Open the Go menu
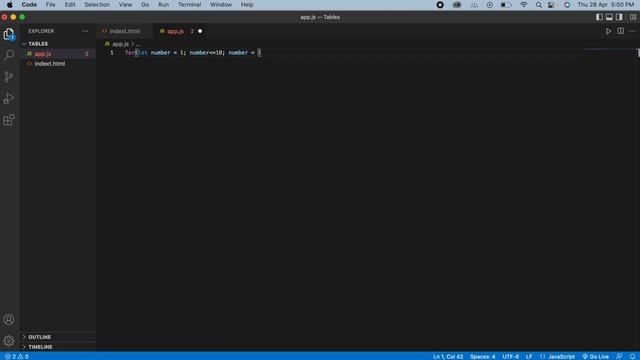This screenshot has width=640, height=360. pyautogui.click(x=145, y=4)
